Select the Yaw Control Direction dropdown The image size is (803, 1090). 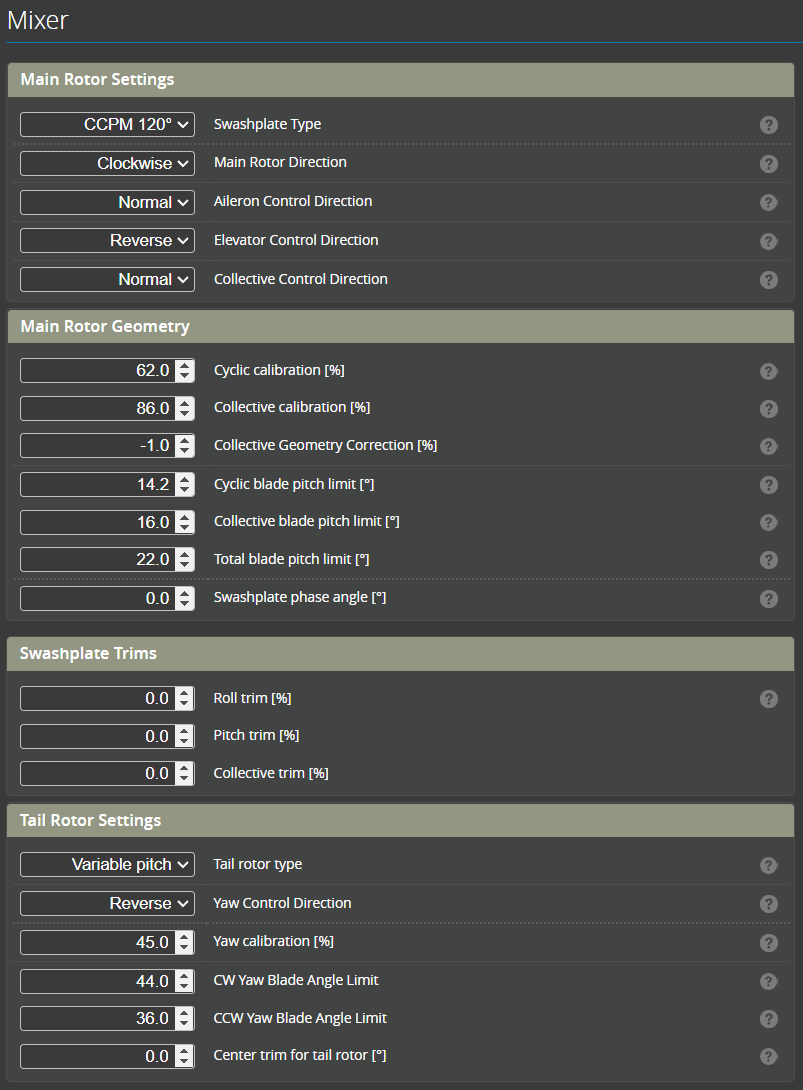107,903
